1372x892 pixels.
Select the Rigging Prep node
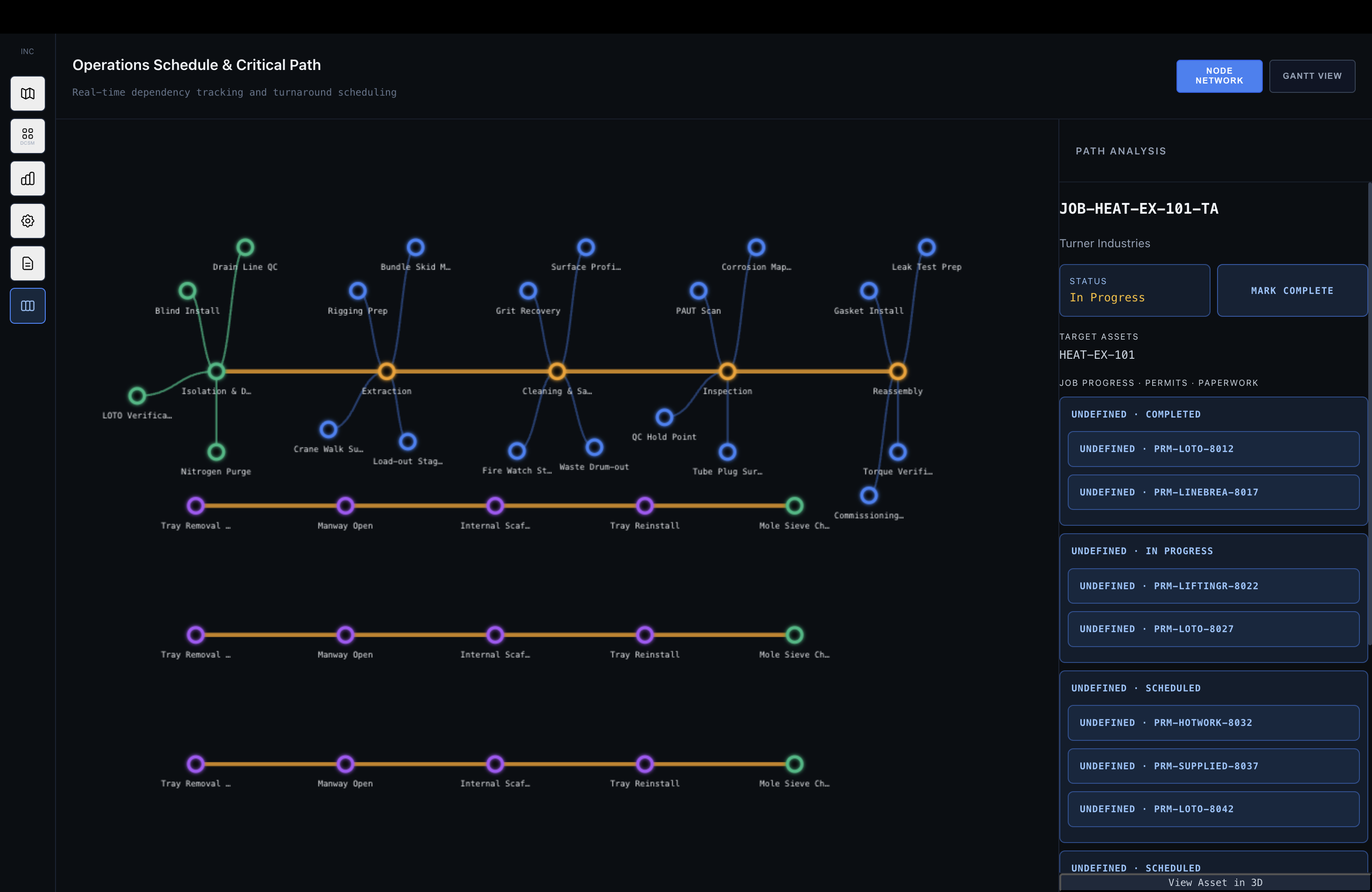tap(358, 291)
